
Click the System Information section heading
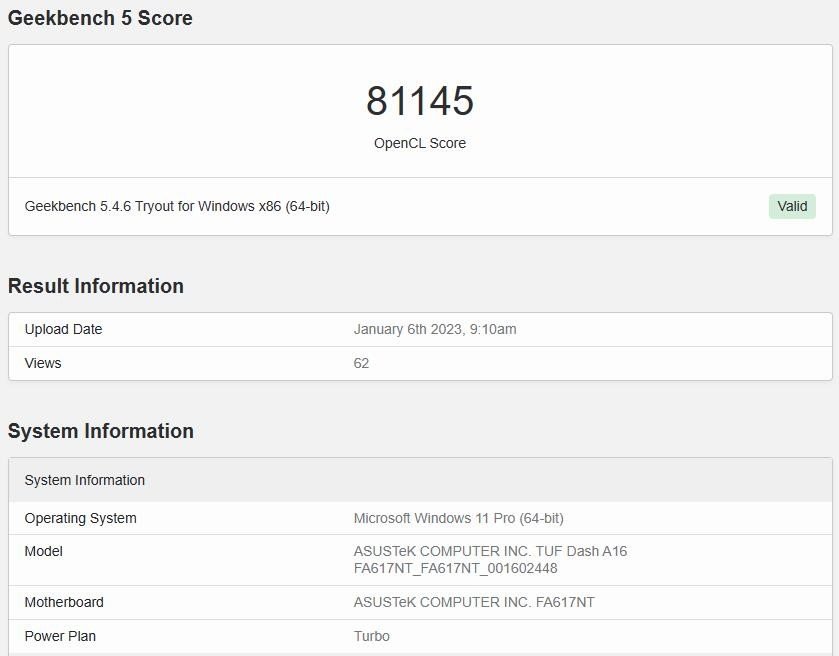click(x=101, y=431)
